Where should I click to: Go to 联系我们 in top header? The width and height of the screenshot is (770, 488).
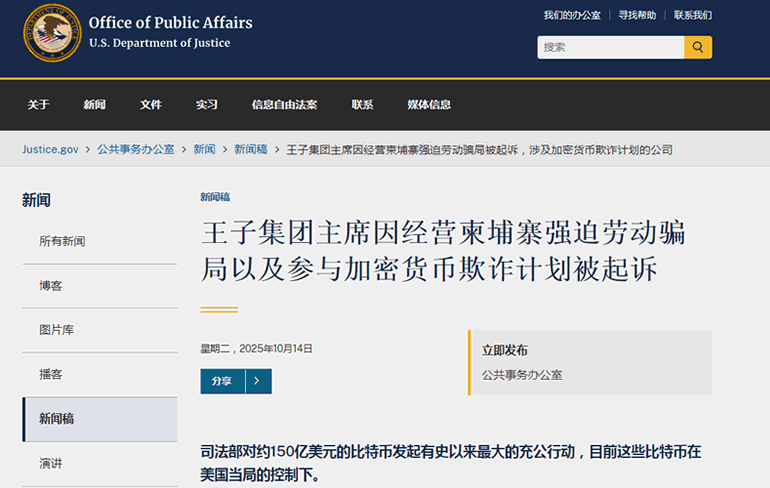(692, 15)
